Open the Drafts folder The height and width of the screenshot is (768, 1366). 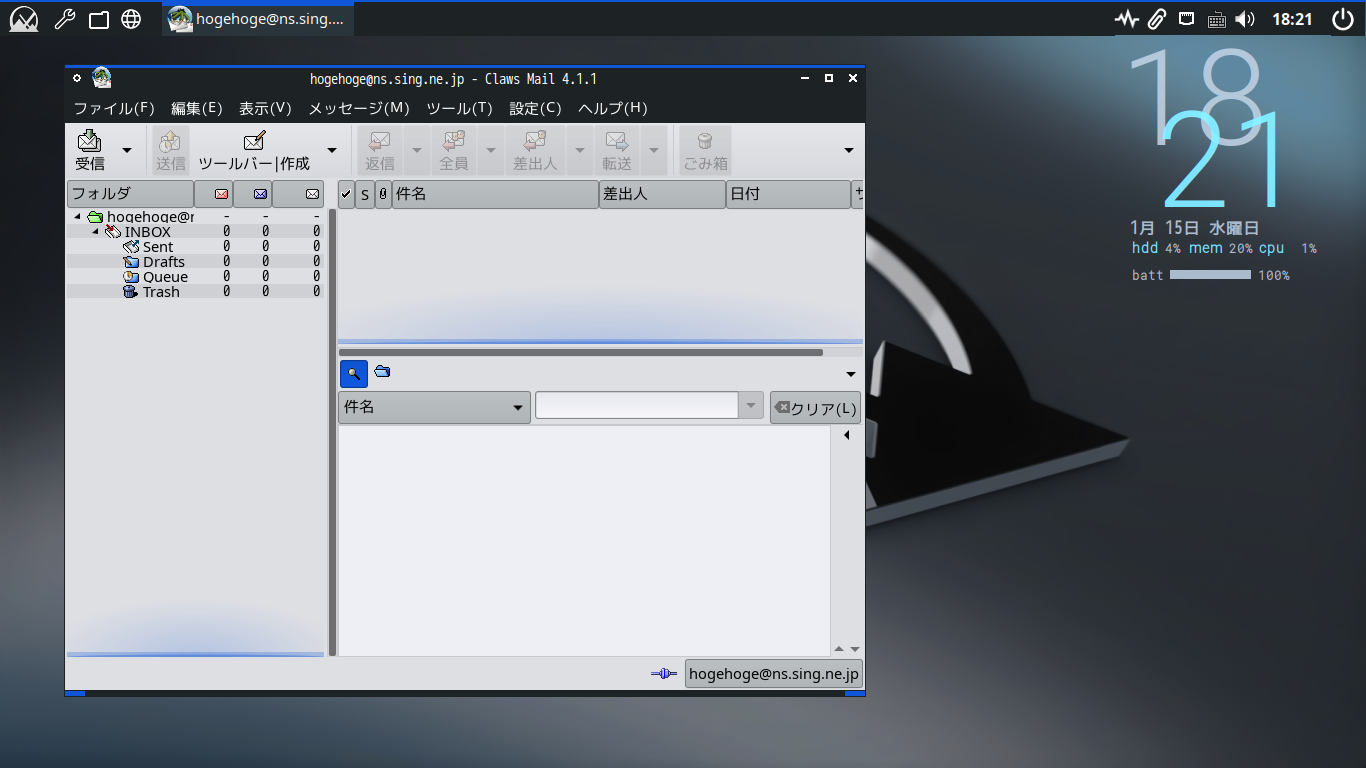163,262
